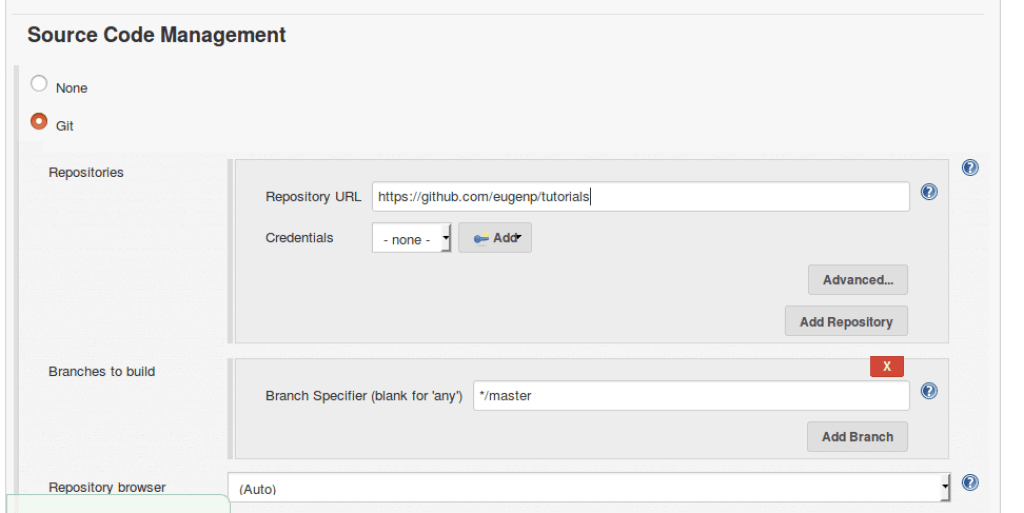Select the Git radio button

click(39, 121)
